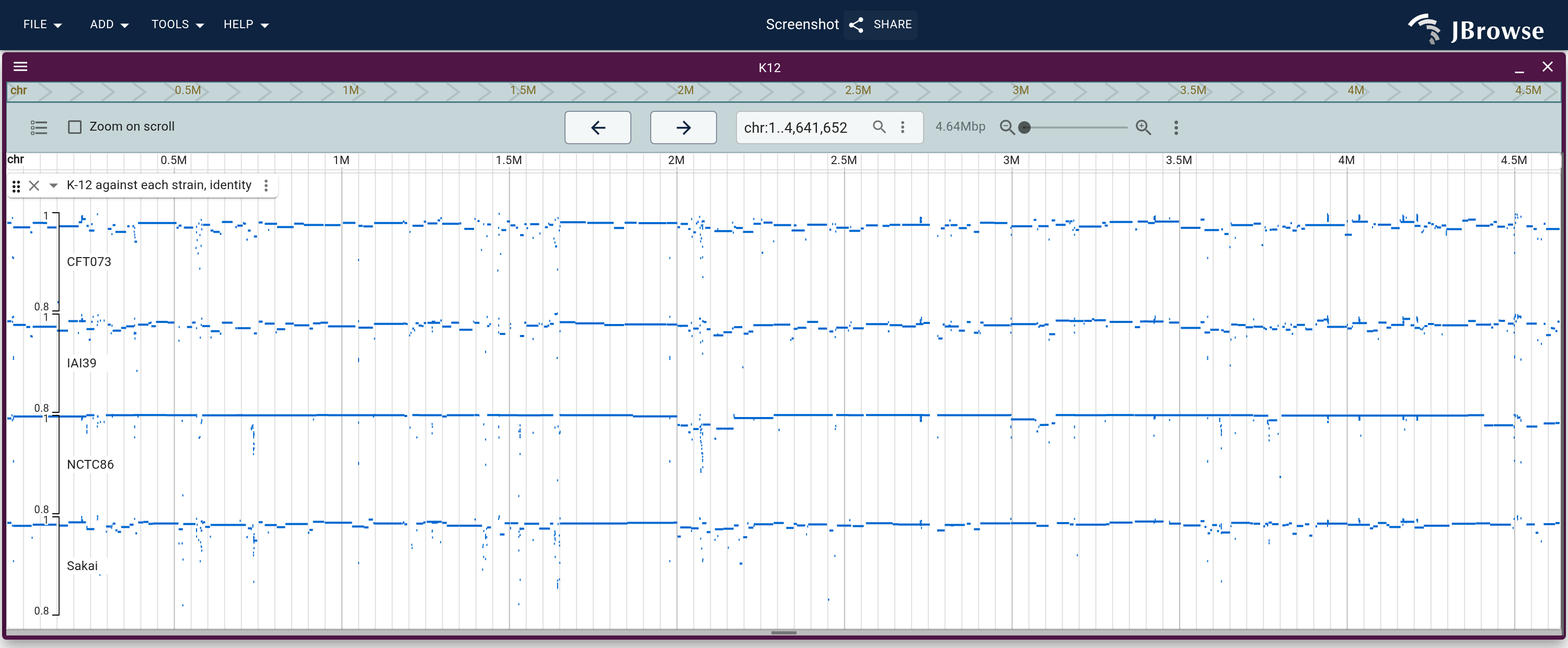The height and width of the screenshot is (648, 1568).
Task: Open the TOOLS menu
Action: coord(177,25)
